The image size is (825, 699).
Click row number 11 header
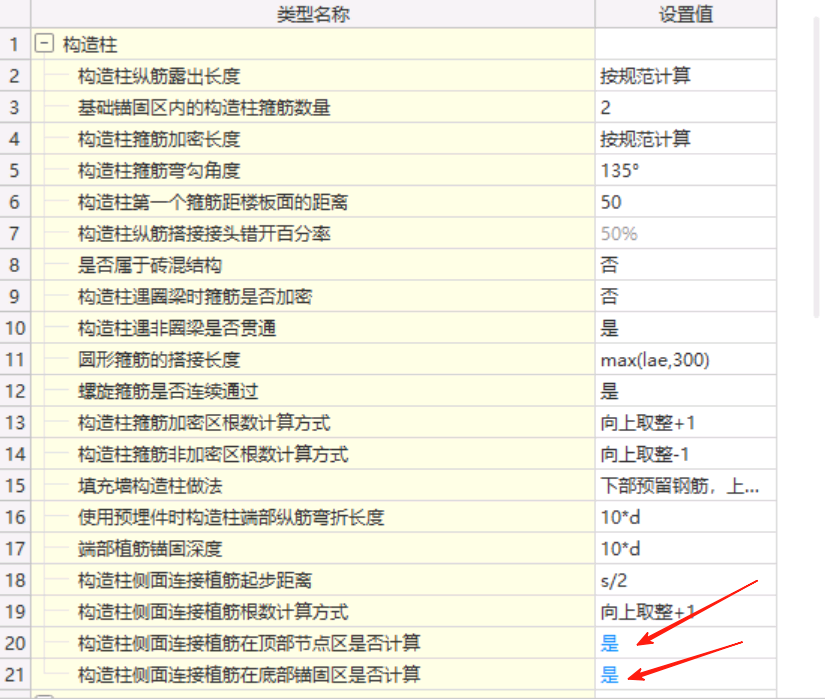(x=15, y=360)
